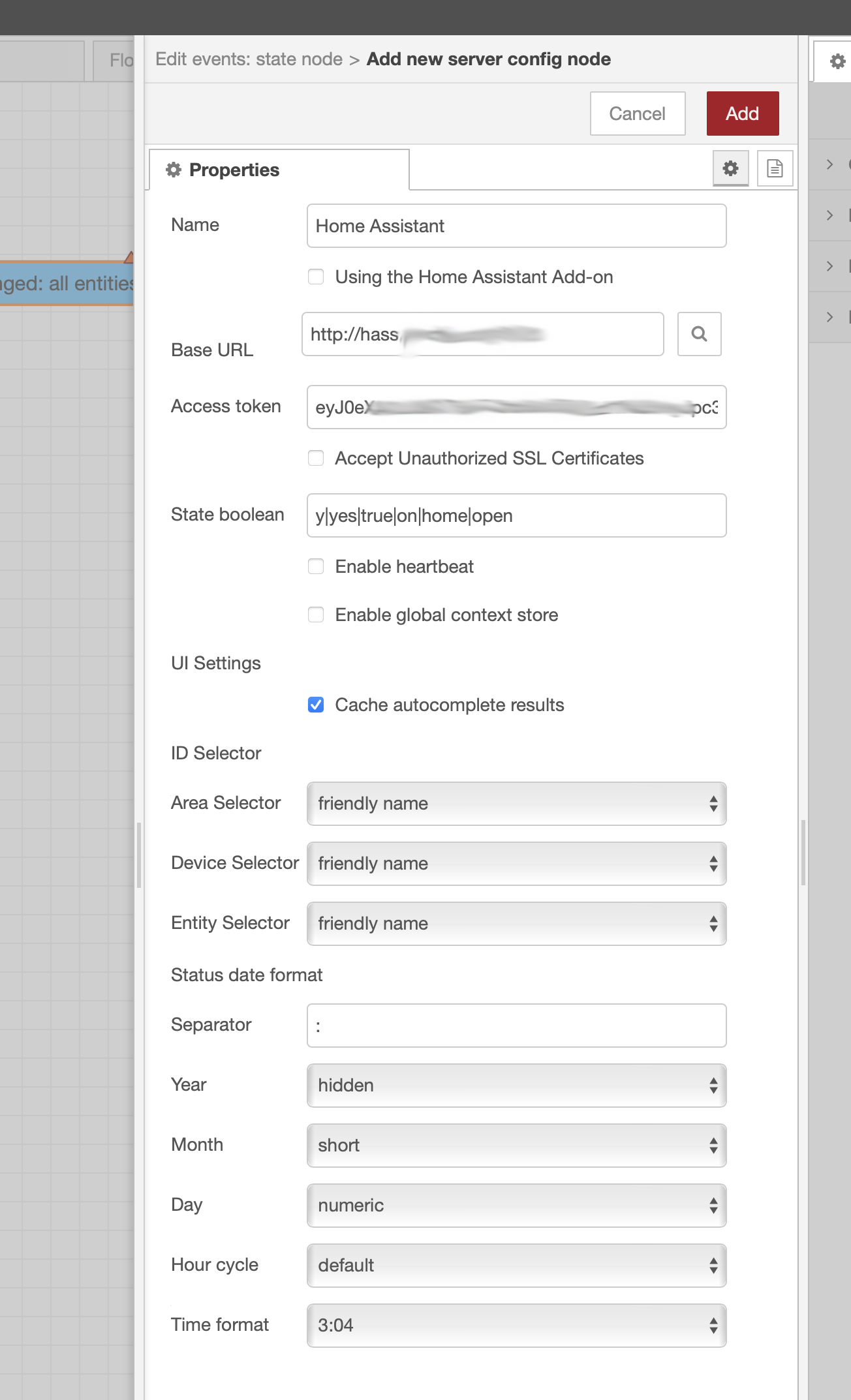This screenshot has width=851, height=1400.
Task: Expand the first sidebar section chevron
Action: click(x=829, y=164)
